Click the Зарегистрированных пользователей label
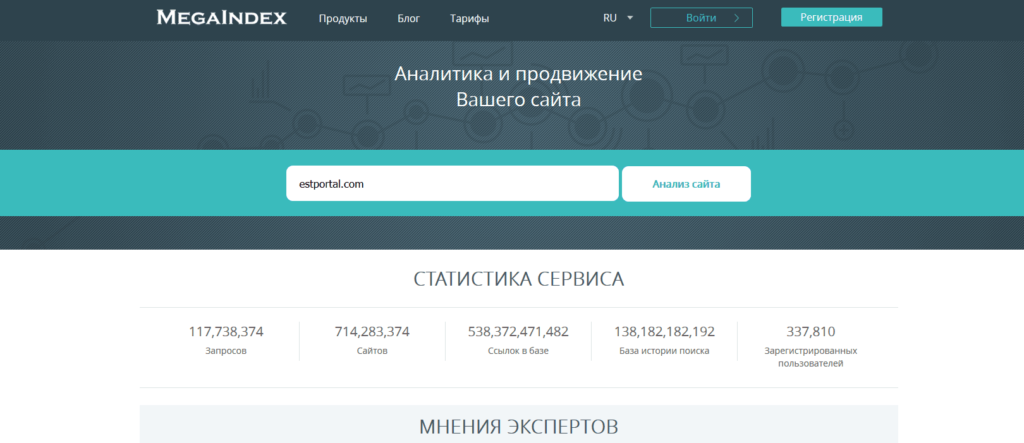This screenshot has height=443, width=1024. coord(810,357)
